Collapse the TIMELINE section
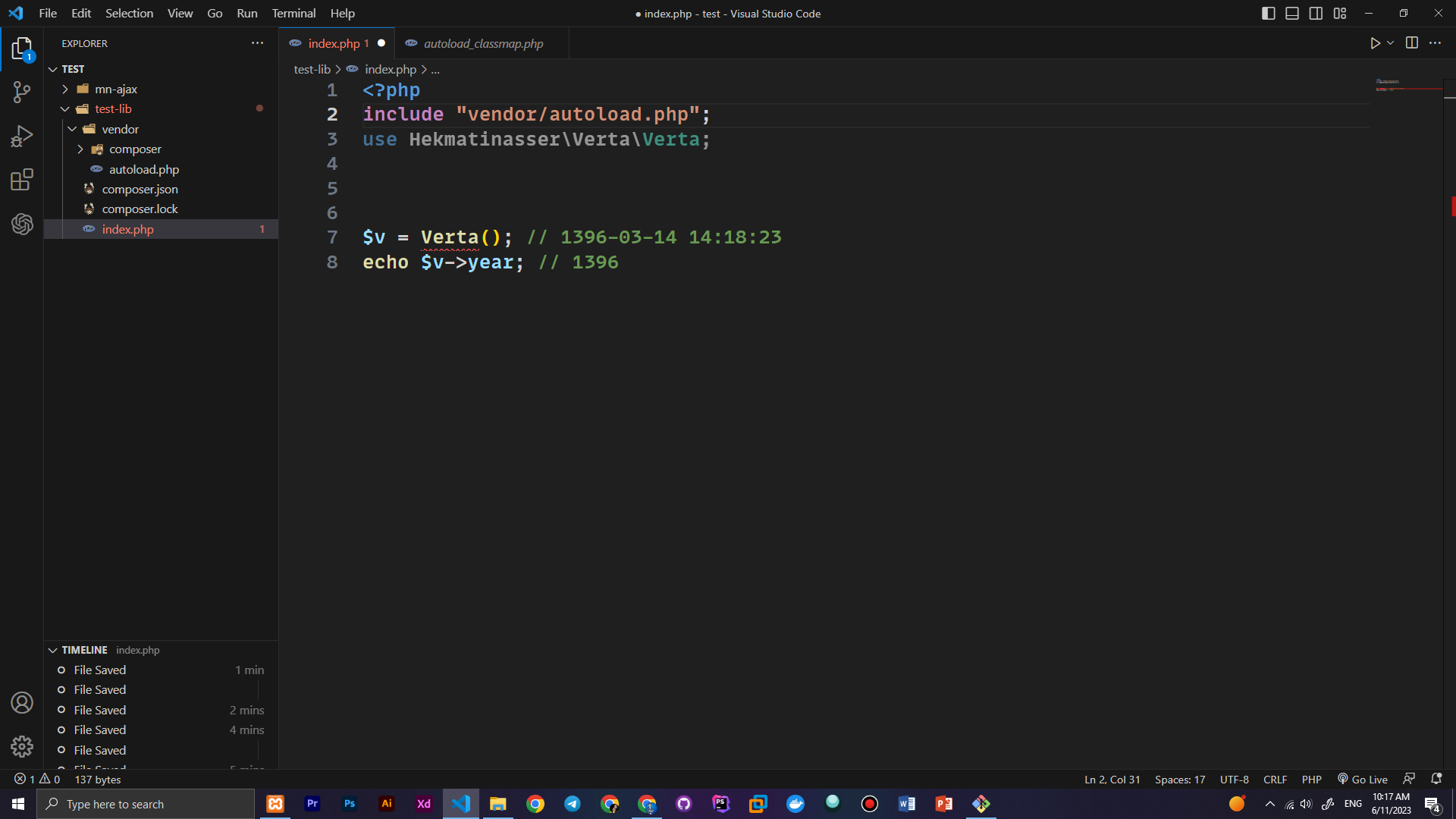This screenshot has height=819, width=1456. [161, 650]
